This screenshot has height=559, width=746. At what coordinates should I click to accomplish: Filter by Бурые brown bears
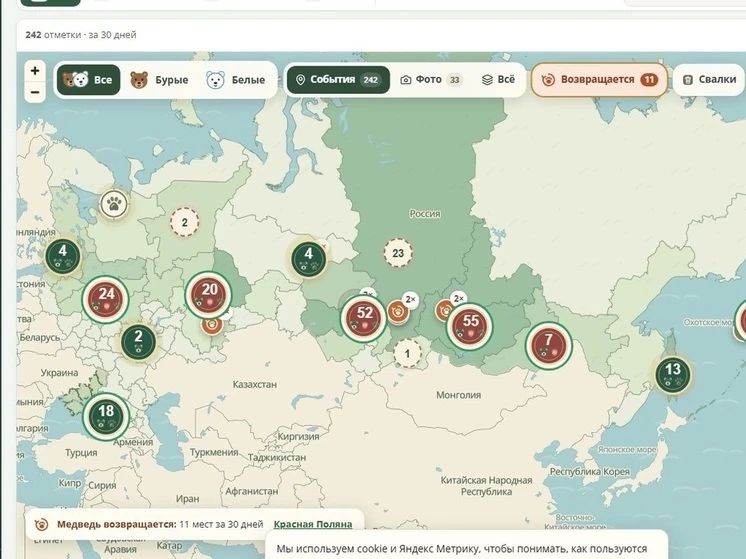(x=159, y=79)
